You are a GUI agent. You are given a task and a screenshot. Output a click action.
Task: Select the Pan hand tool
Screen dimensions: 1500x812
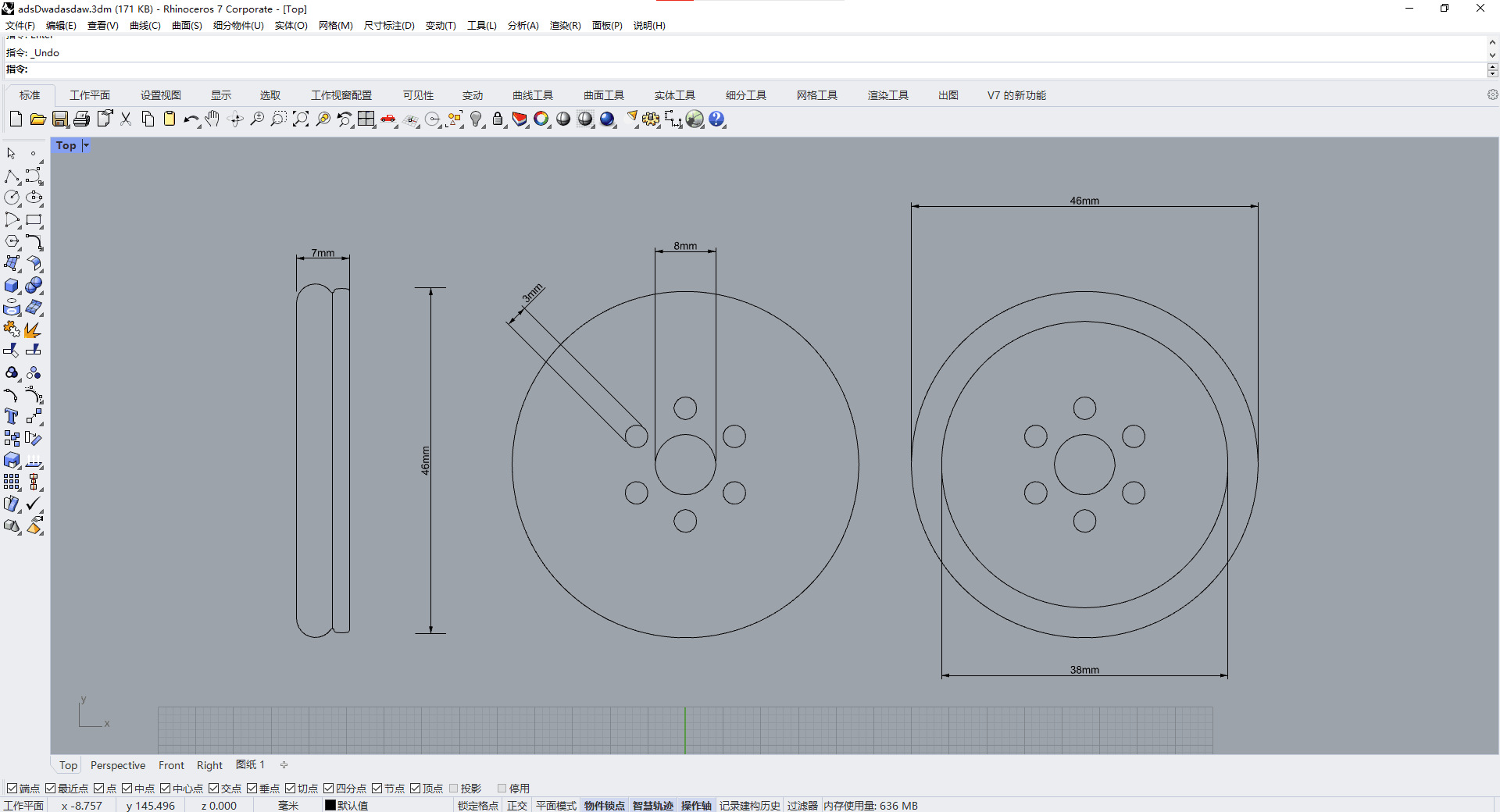pyautogui.click(x=212, y=119)
